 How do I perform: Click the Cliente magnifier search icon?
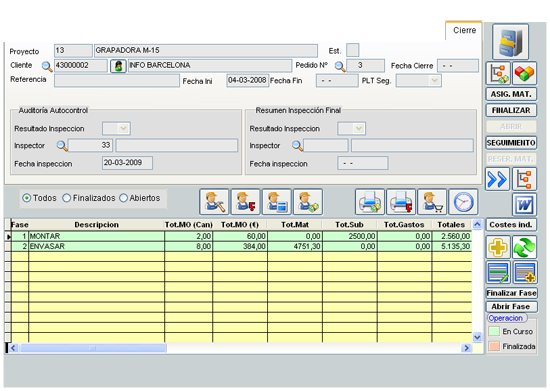47,66
